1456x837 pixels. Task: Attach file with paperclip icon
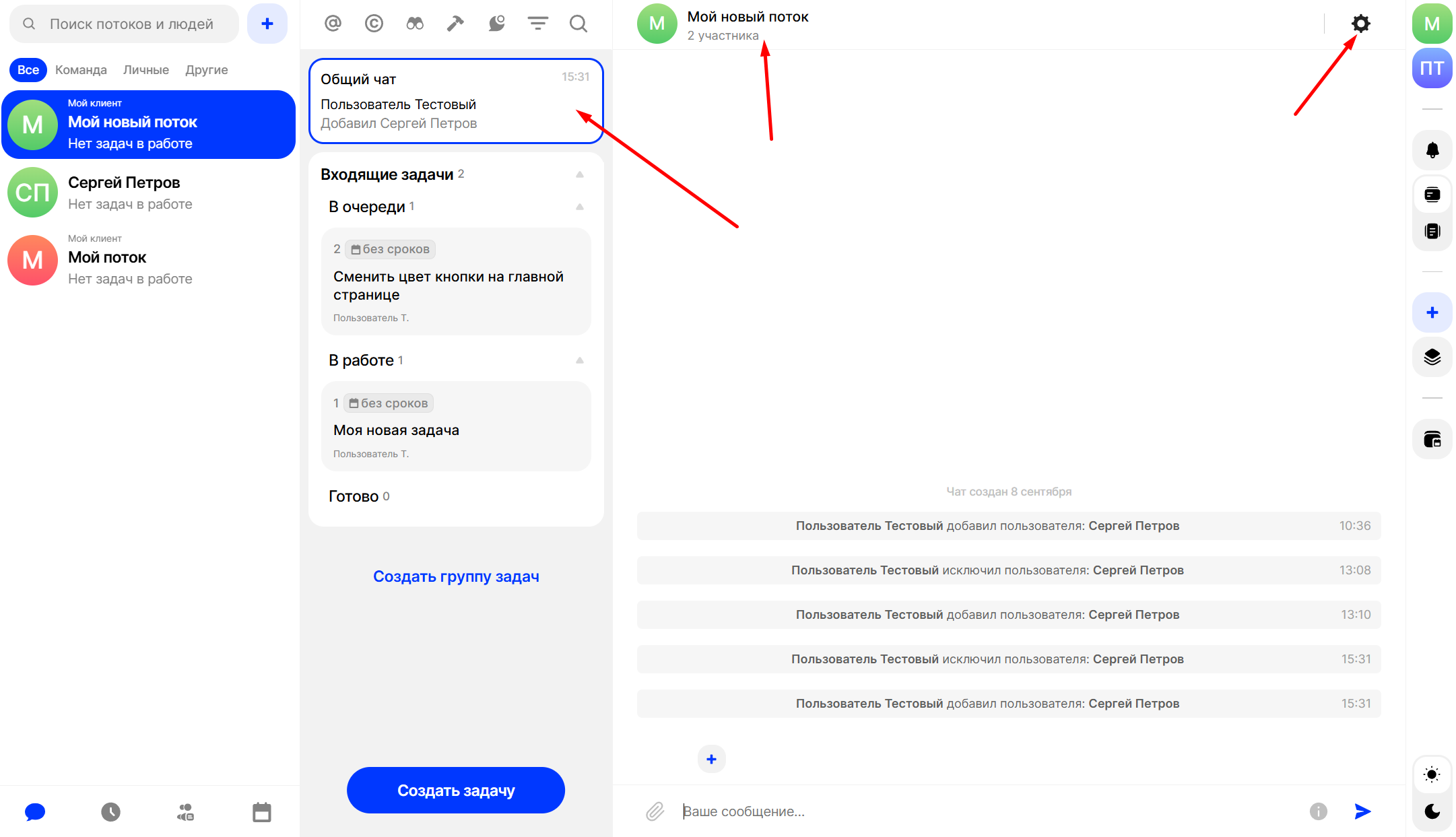point(655,811)
